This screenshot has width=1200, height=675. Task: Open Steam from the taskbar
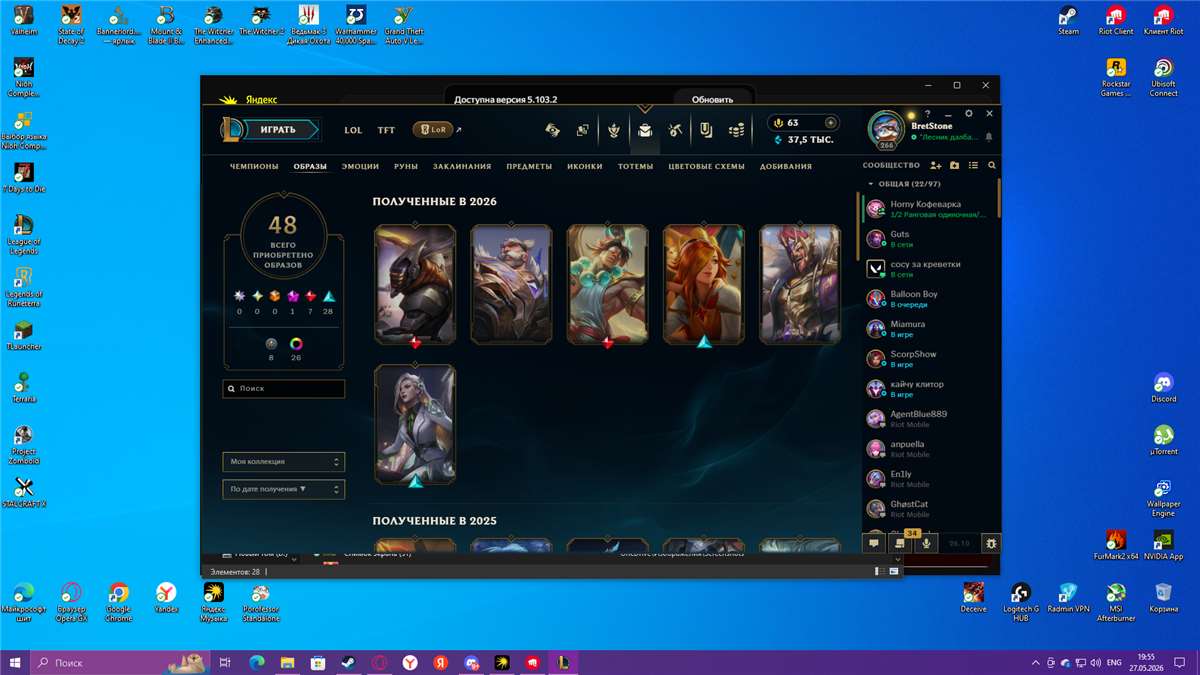click(348, 662)
